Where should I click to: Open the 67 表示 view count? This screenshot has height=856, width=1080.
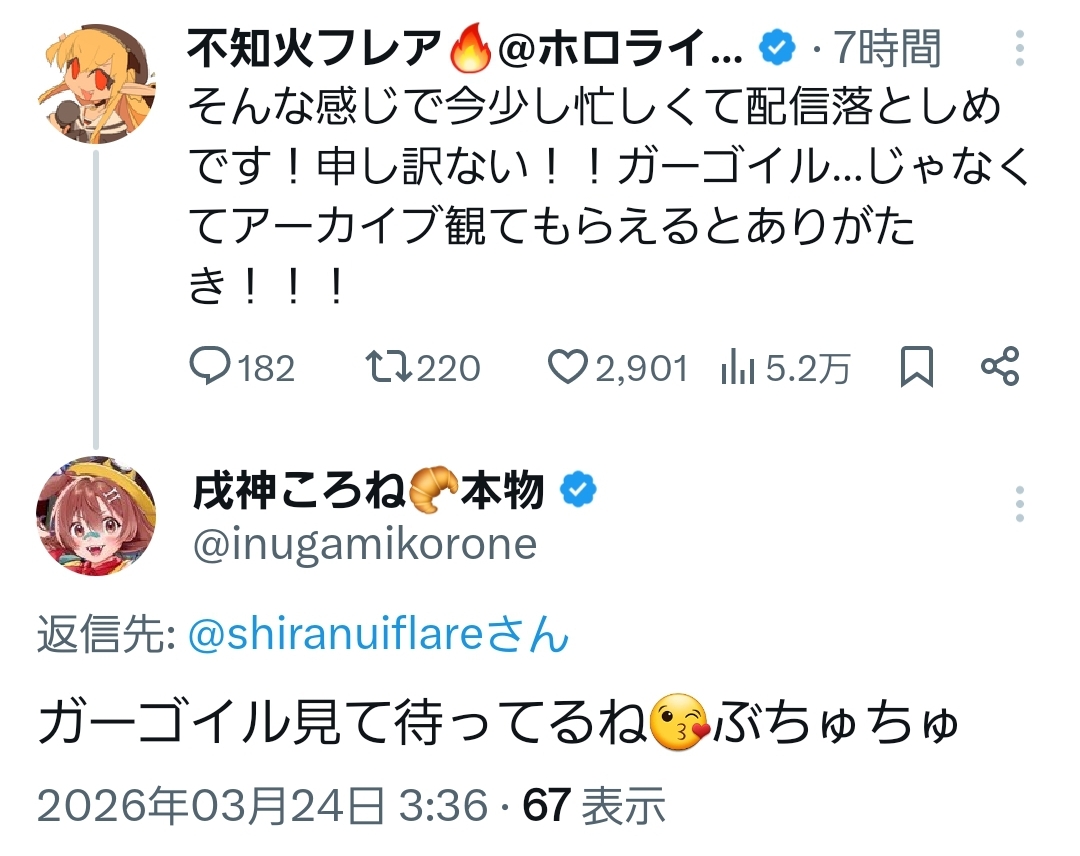tap(595, 806)
